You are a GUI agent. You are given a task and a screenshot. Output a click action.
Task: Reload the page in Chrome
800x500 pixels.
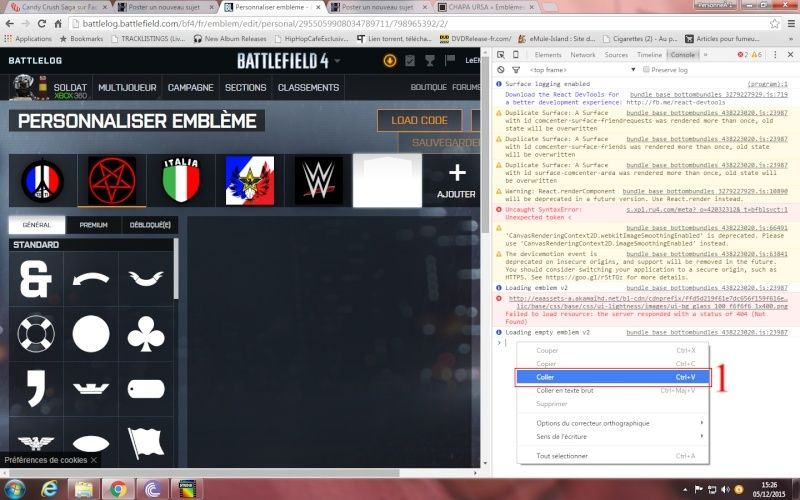[42, 23]
